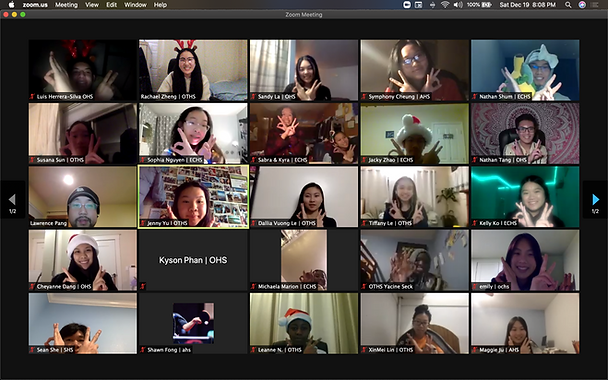
Task: Click muted mic icon on Maggie Ju
Action: click(475, 350)
